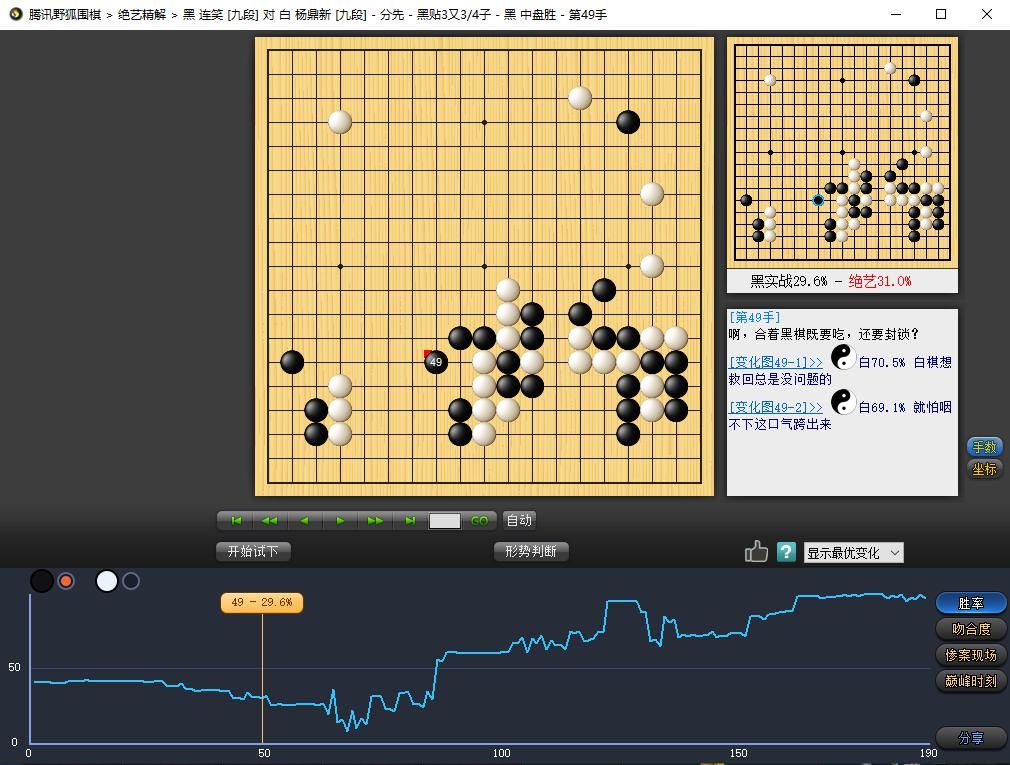
Task: Click the thumbs-up like icon
Action: [x=756, y=551]
